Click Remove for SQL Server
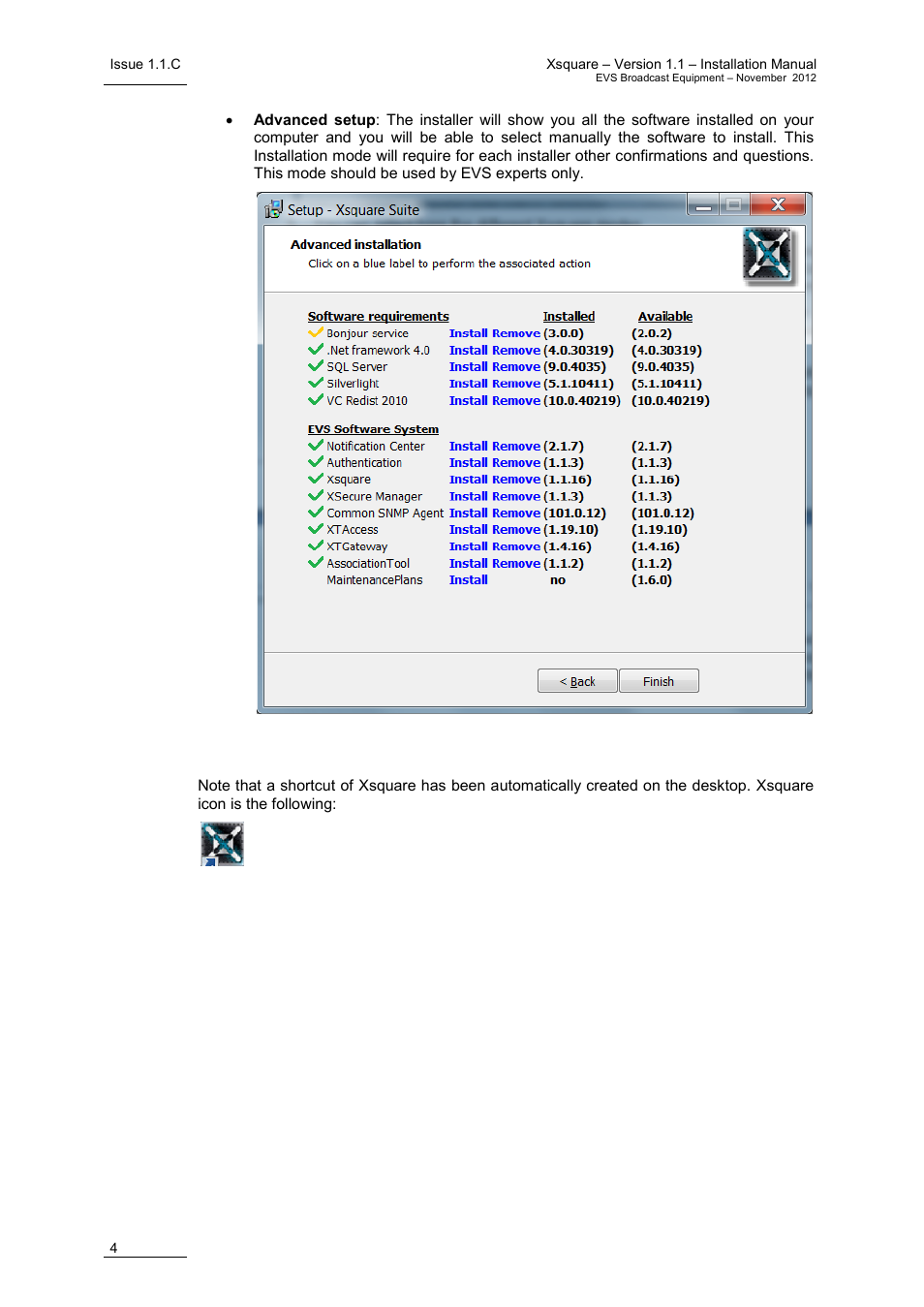 point(516,367)
